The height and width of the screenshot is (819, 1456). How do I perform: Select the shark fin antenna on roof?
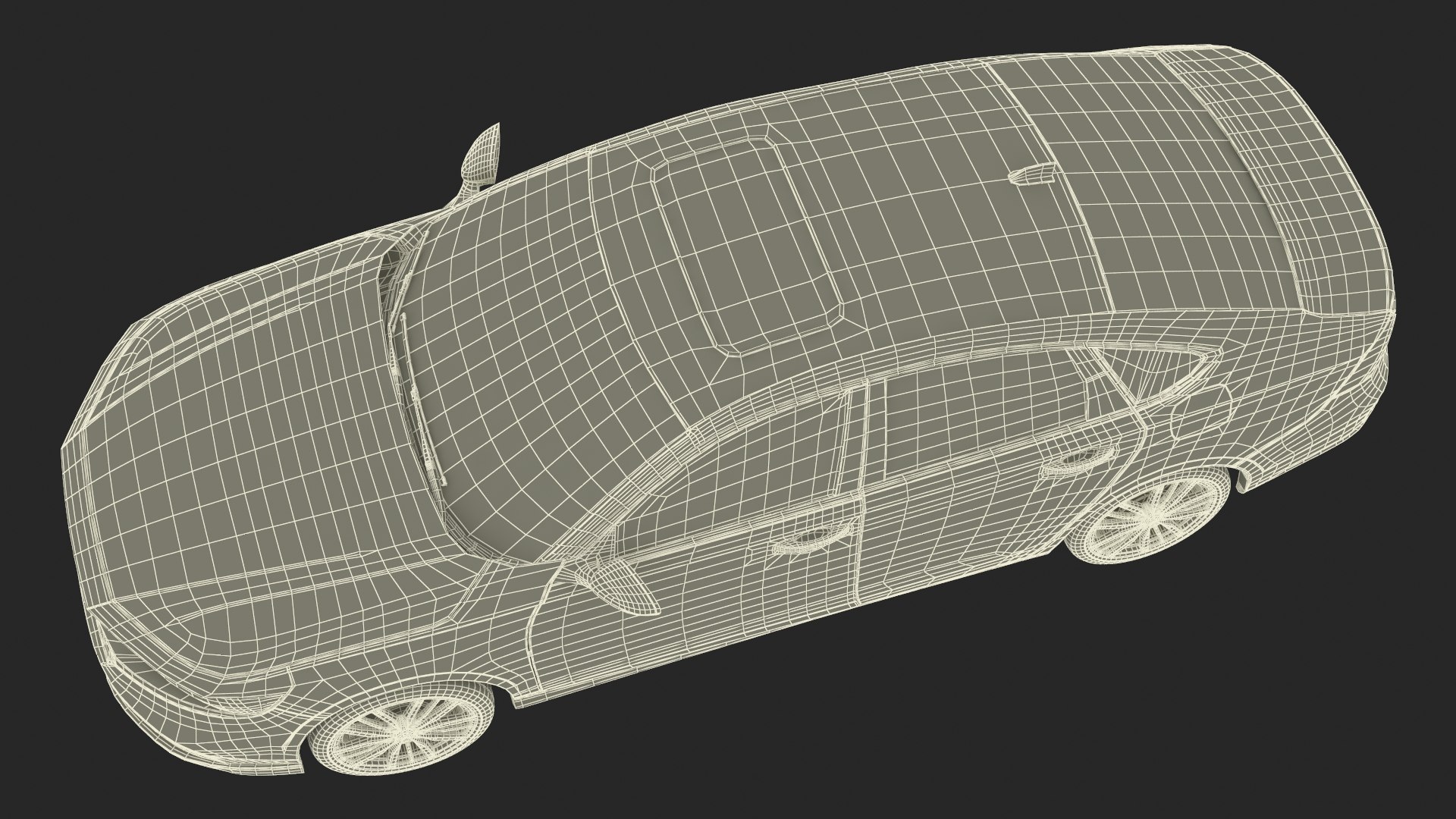pyautogui.click(x=1030, y=175)
